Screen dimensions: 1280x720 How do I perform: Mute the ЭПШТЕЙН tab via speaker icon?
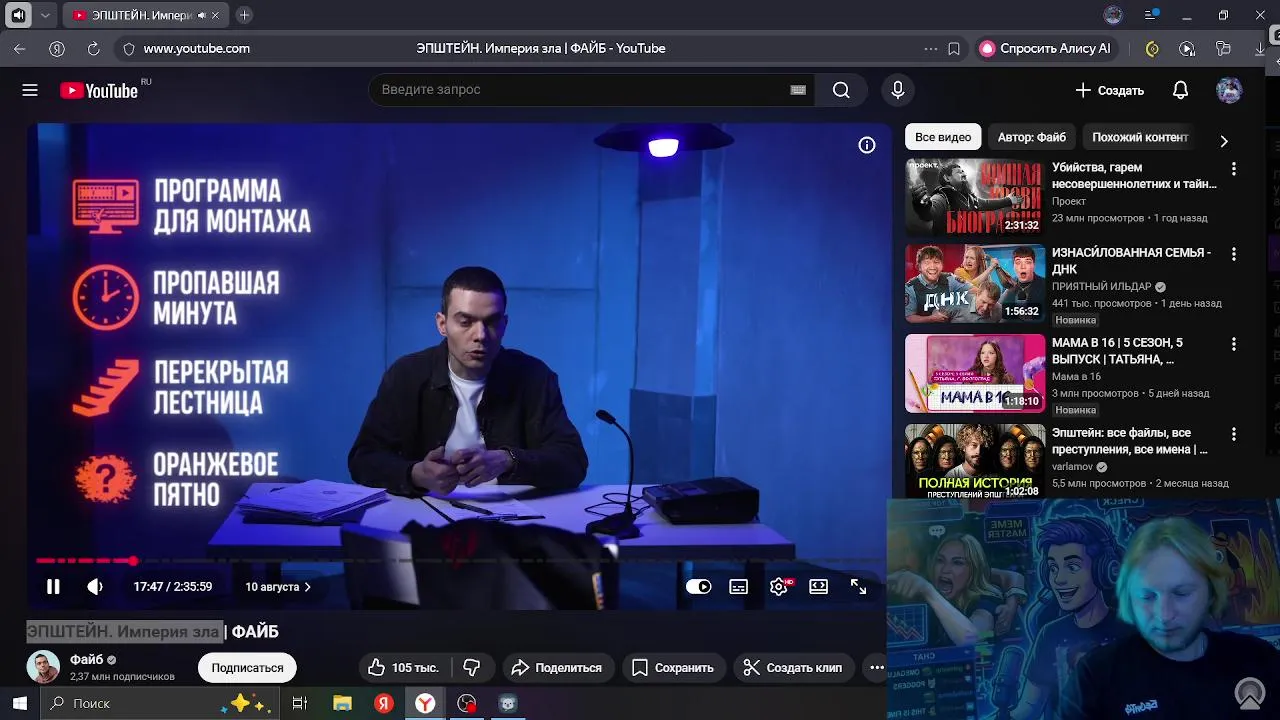coord(202,15)
